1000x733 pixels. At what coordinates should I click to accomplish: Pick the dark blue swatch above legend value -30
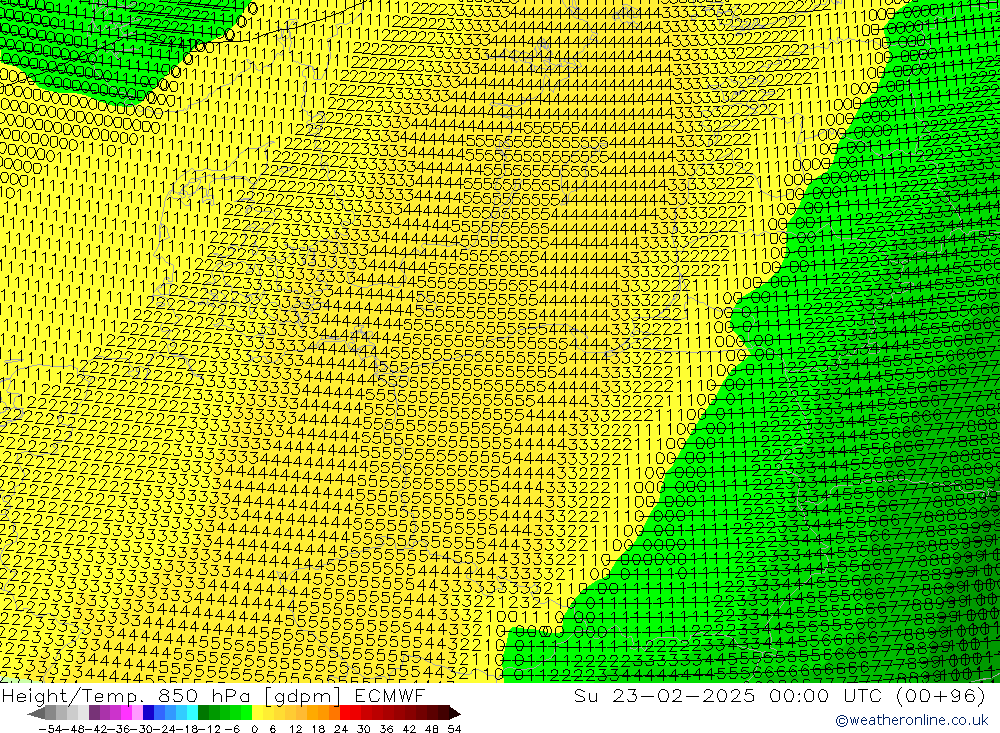click(148, 713)
